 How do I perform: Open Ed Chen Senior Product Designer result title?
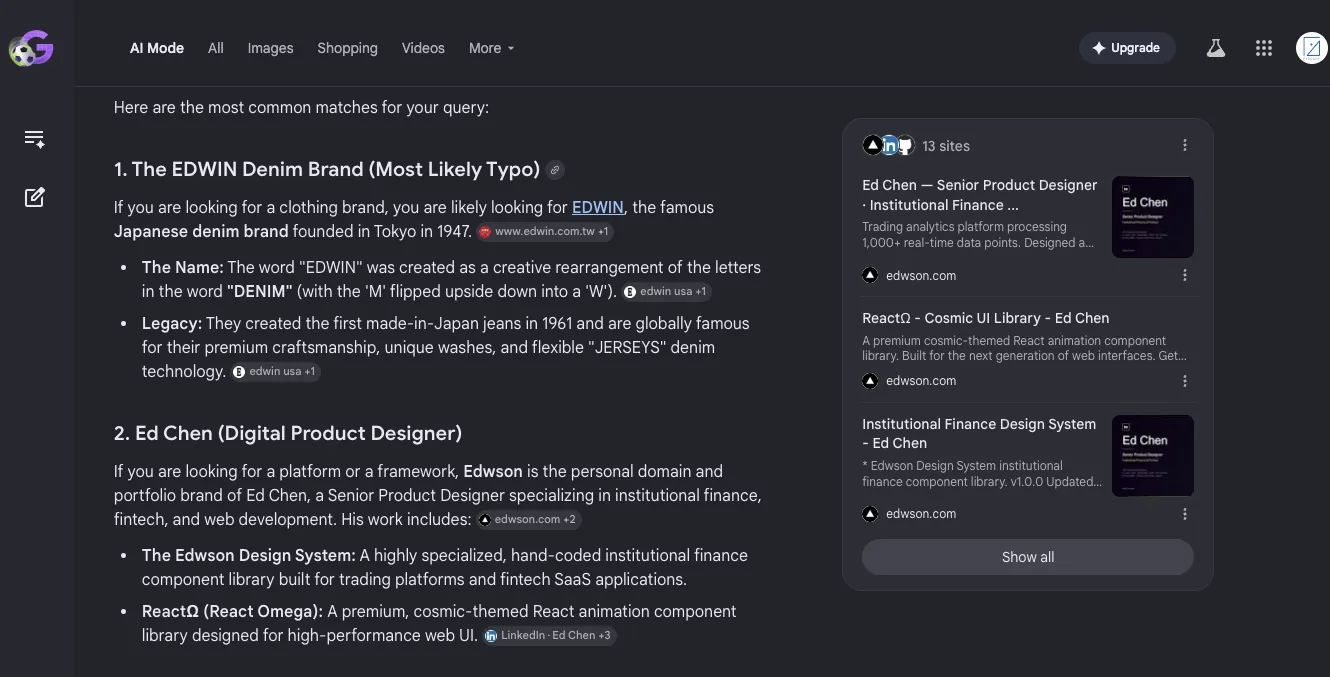point(980,195)
